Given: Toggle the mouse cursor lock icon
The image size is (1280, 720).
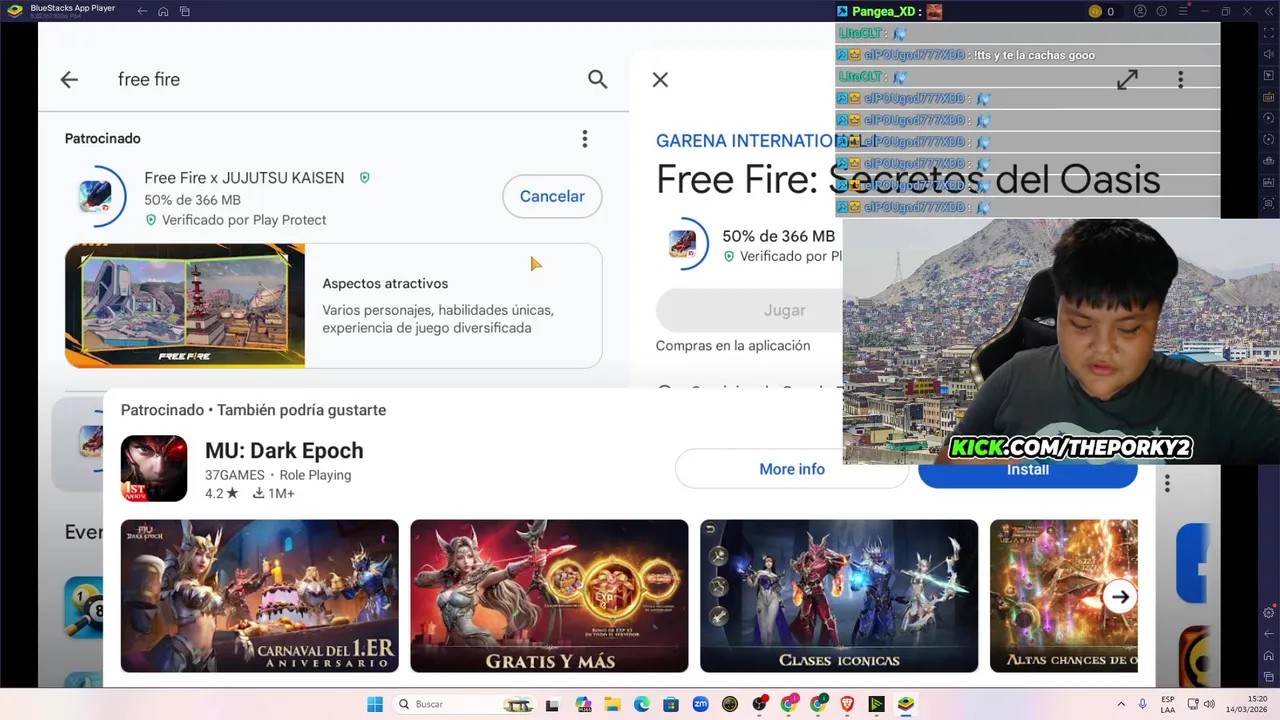Looking at the screenshot, I should (x=1269, y=75).
